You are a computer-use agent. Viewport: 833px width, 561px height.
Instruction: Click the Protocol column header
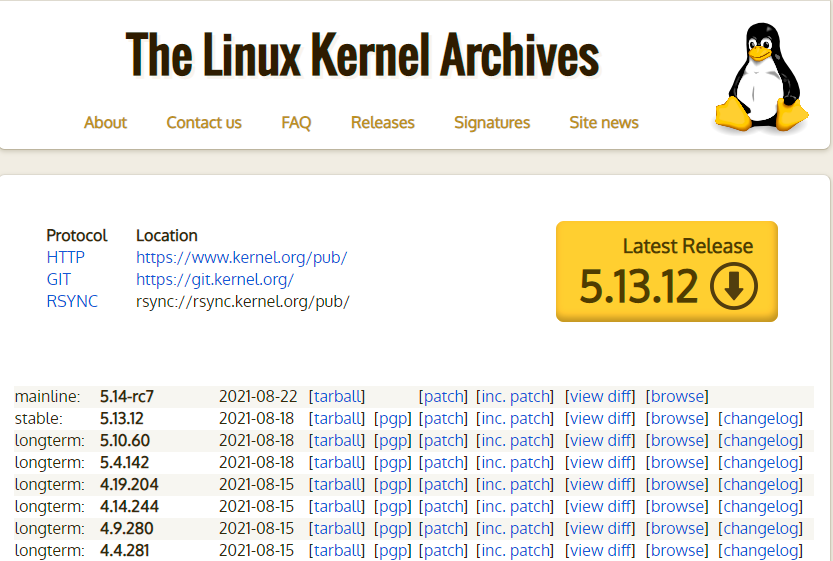76,235
